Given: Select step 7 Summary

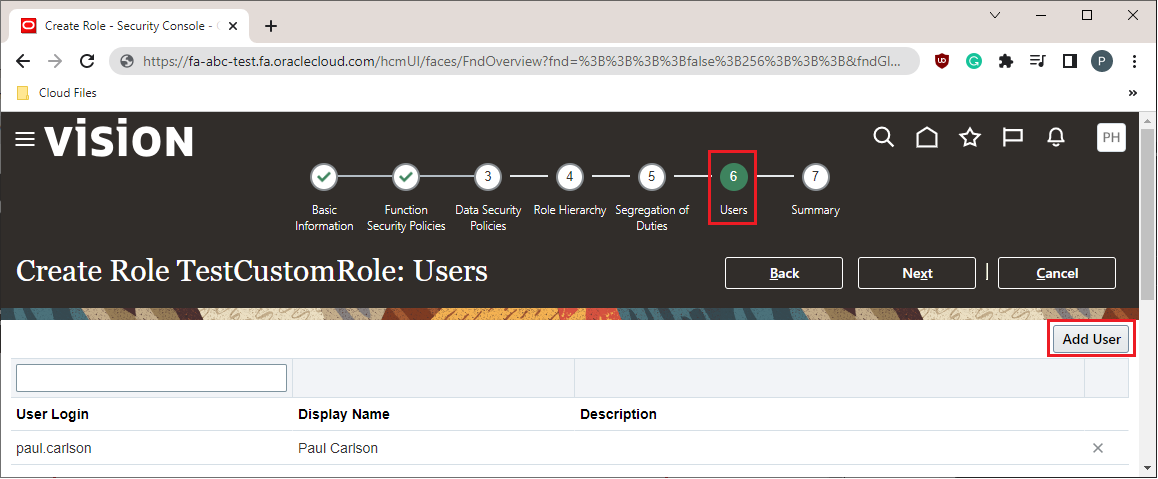Looking at the screenshot, I should (x=815, y=177).
